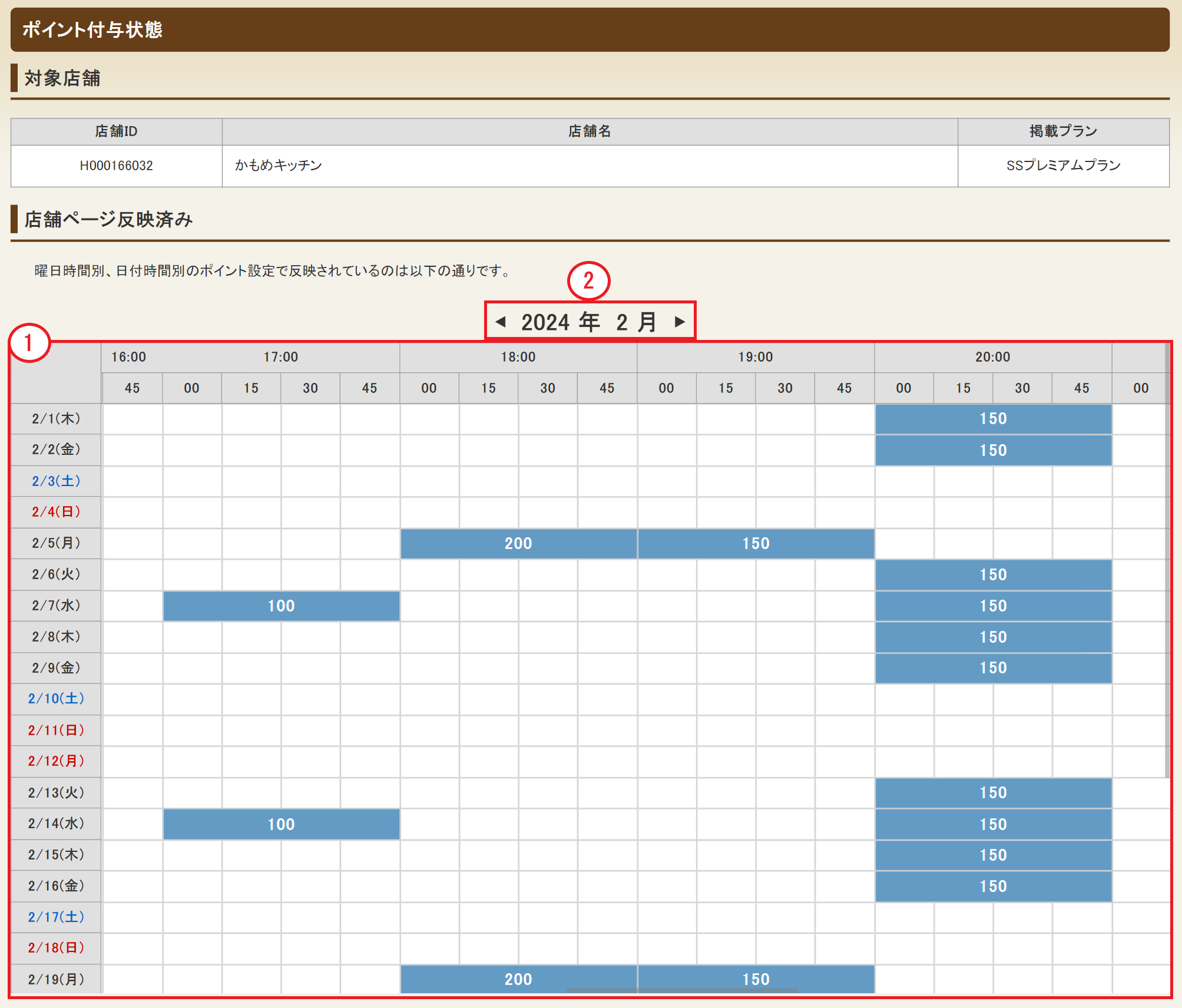The image size is (1182, 1008).
Task: Click the red 2/18(日) date label
Action: (x=56, y=948)
